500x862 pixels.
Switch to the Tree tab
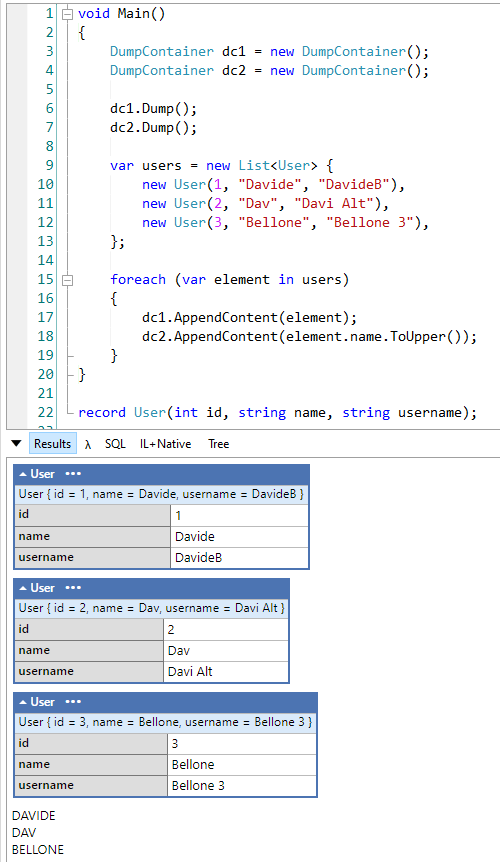pos(218,444)
